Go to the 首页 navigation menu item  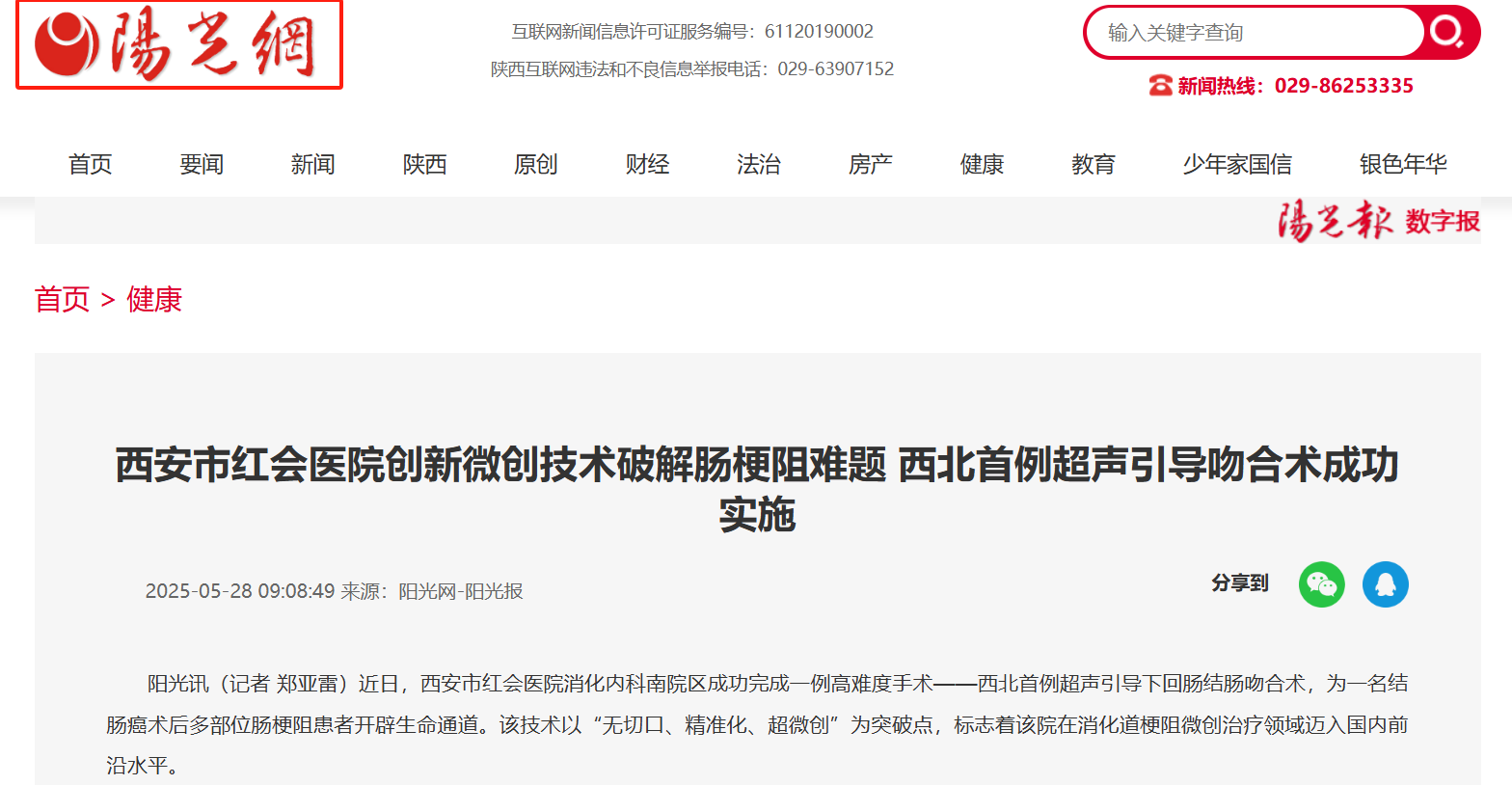click(91, 165)
